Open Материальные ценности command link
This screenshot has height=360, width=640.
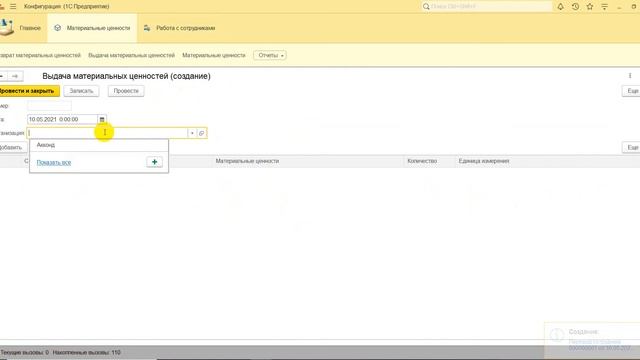(x=214, y=55)
